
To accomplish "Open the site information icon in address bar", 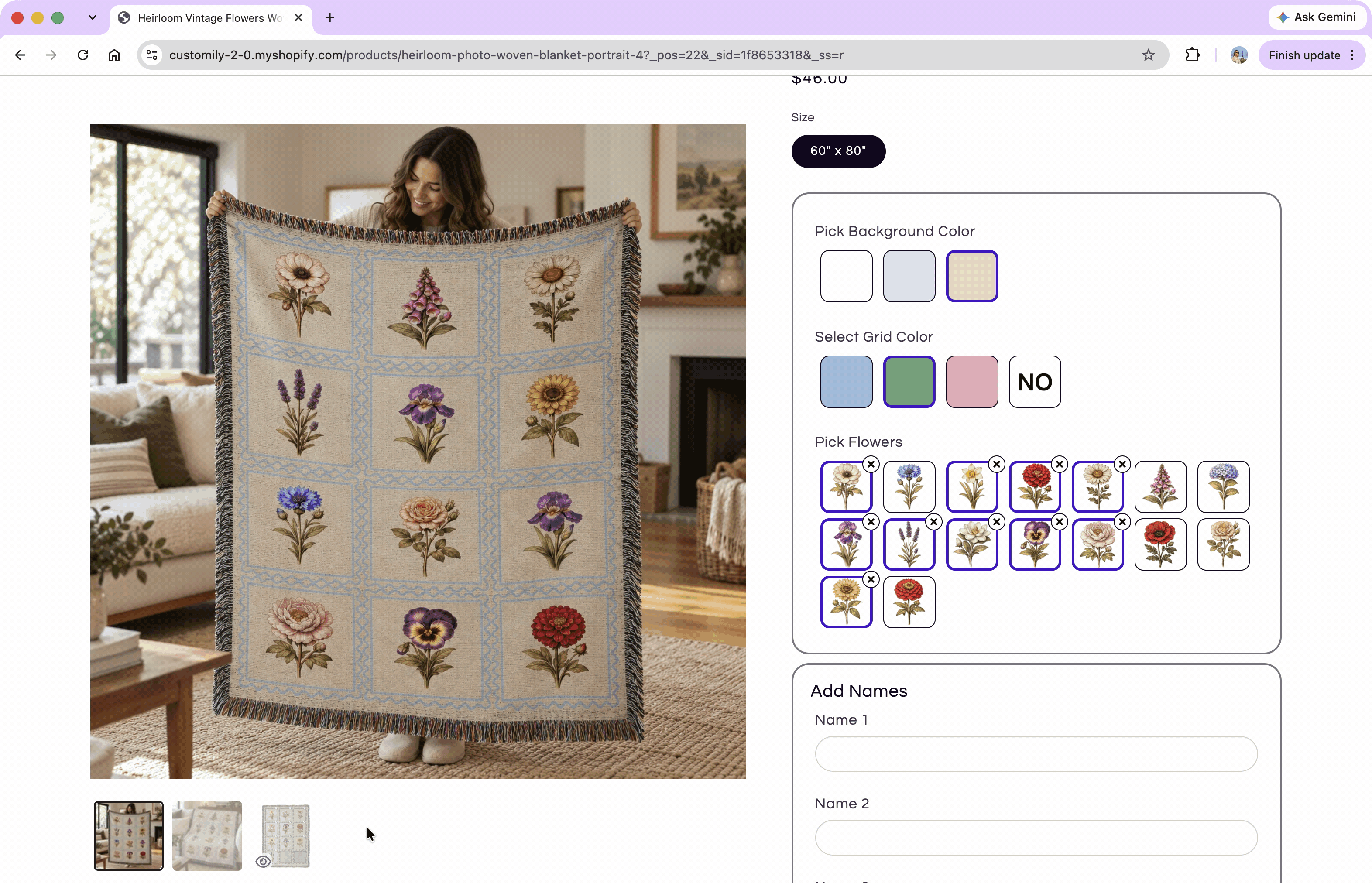I will click(x=152, y=55).
